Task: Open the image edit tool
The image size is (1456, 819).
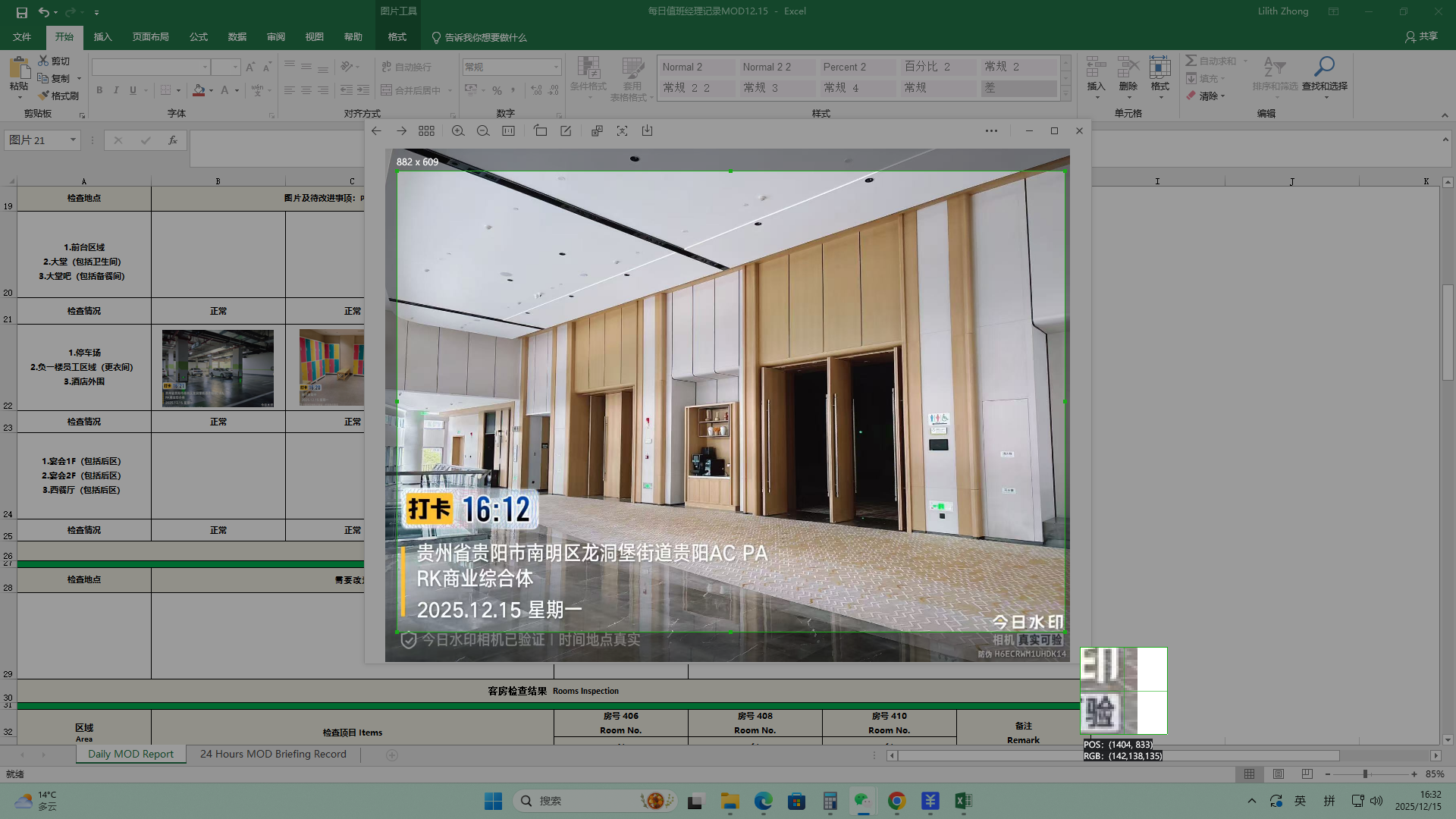Action: click(x=566, y=131)
